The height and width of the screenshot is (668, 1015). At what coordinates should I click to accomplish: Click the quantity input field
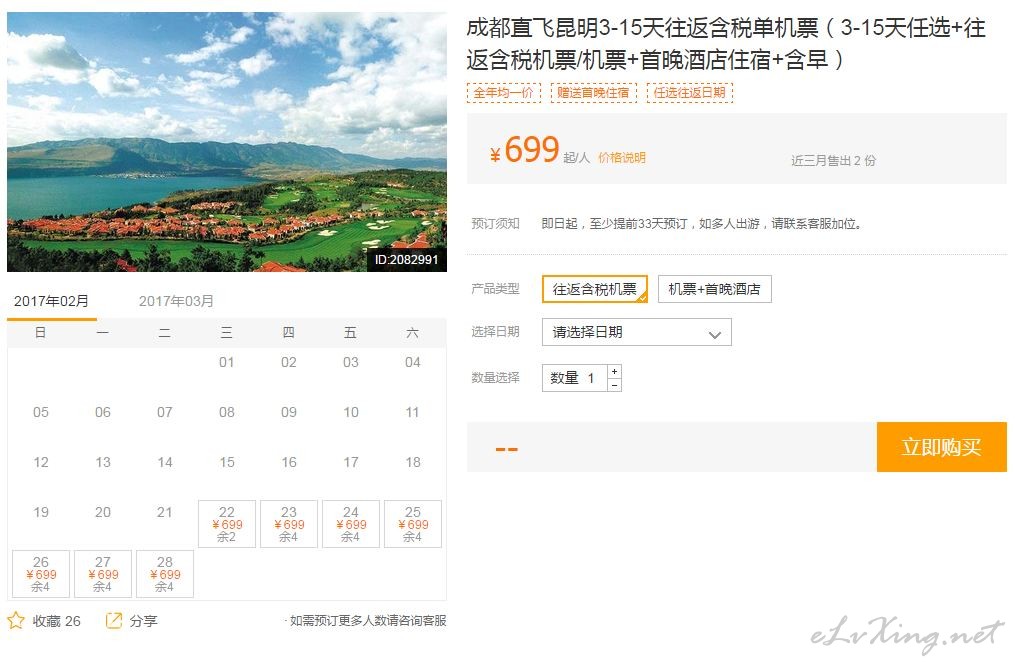point(575,378)
